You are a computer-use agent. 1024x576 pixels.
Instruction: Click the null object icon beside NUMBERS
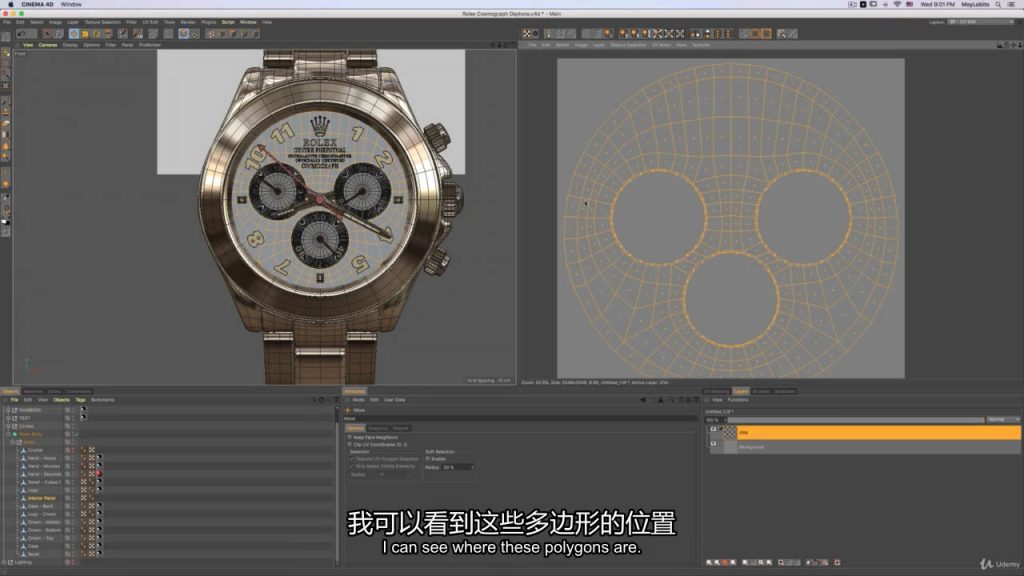(14, 410)
